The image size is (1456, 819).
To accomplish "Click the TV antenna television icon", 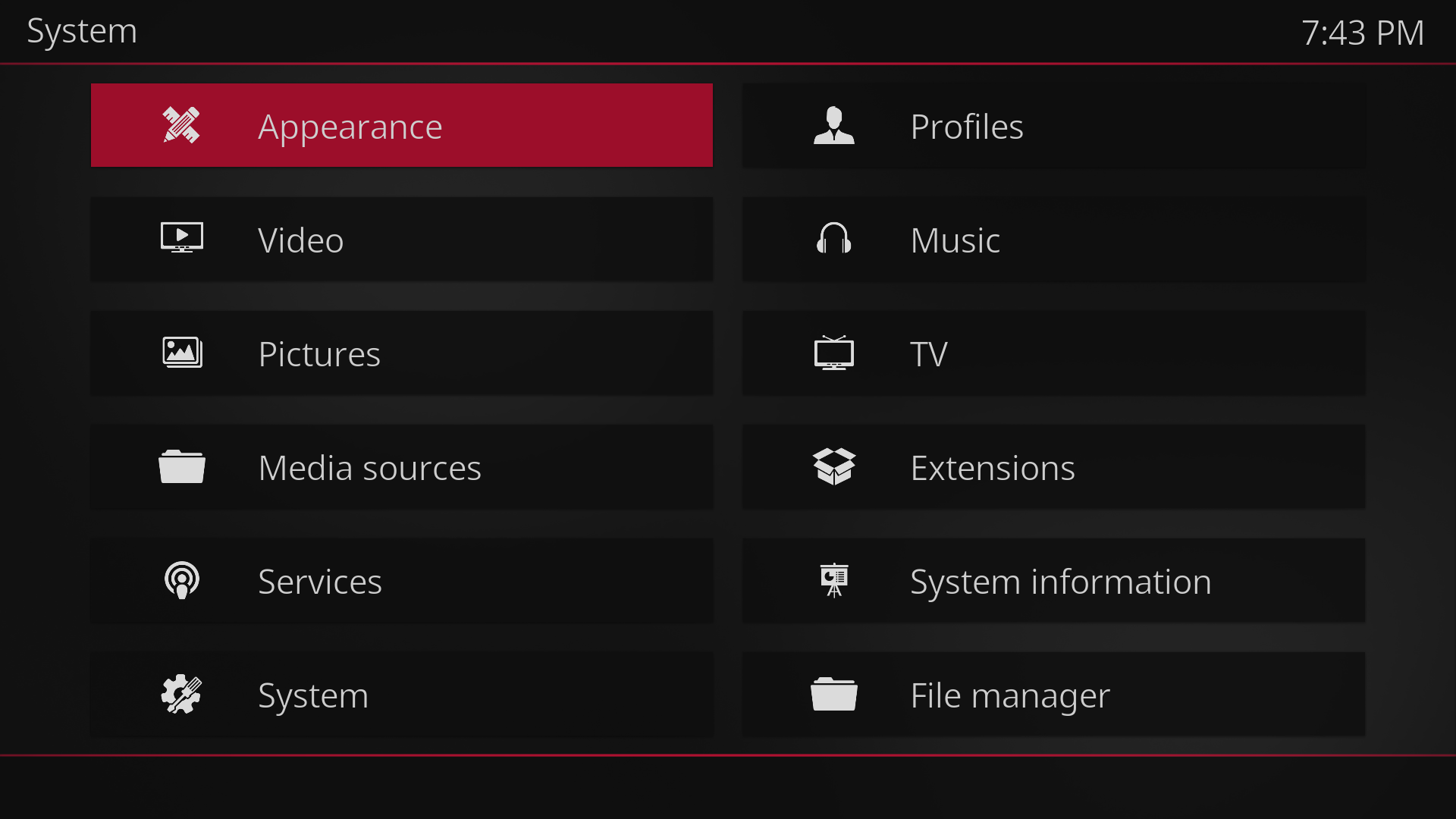I will 833,353.
